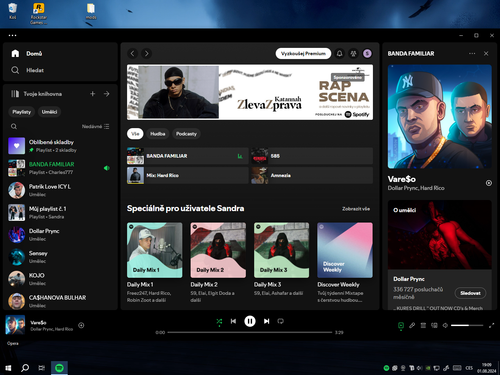Open the Rap Scéna sponsored banner
Image resolution: width=500 pixels, height=375 pixels.
point(250,92)
